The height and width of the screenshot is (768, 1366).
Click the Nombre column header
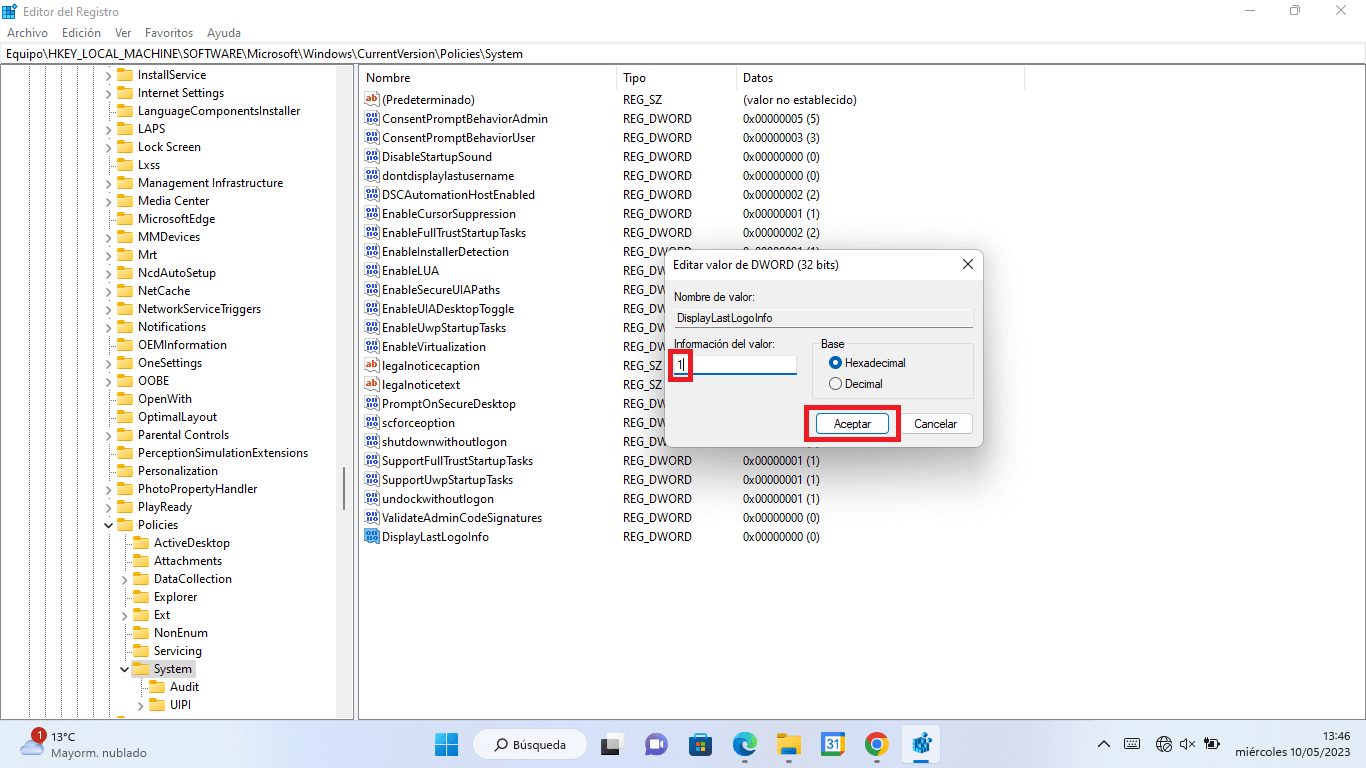(x=488, y=78)
